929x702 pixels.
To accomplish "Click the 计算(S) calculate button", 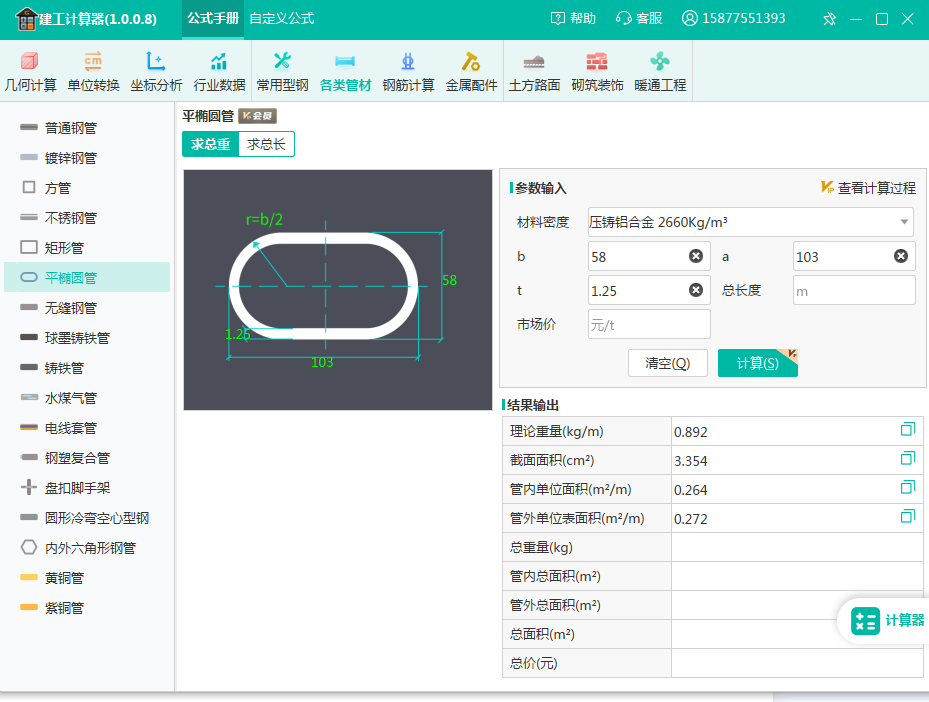I will (x=758, y=363).
